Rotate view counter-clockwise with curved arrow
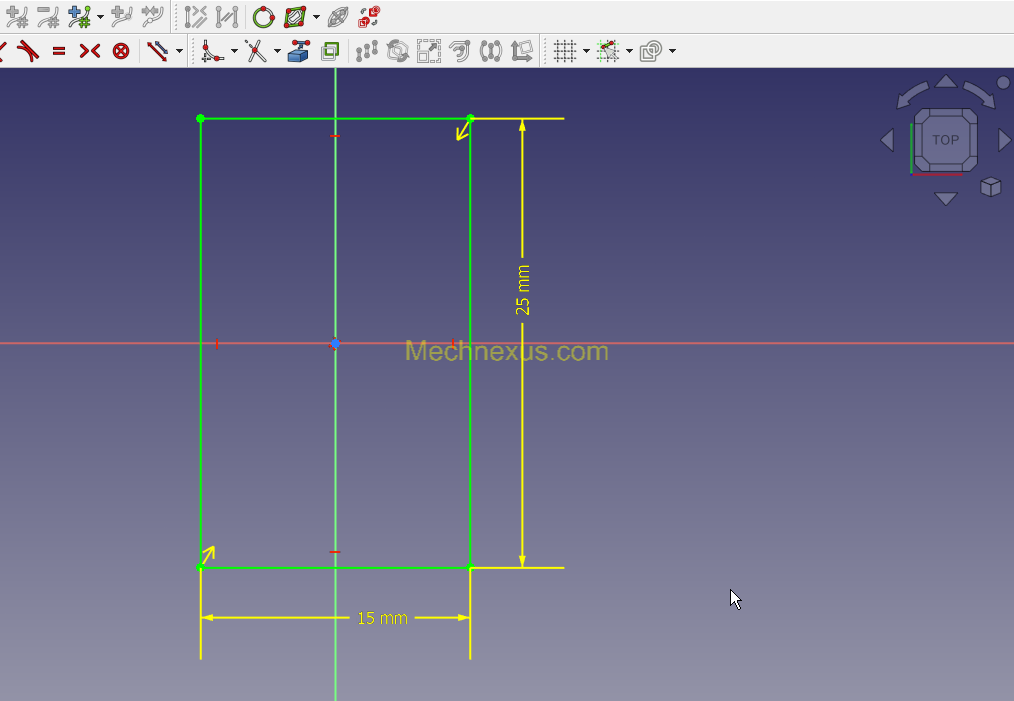This screenshot has height=701, width=1014. click(x=912, y=94)
